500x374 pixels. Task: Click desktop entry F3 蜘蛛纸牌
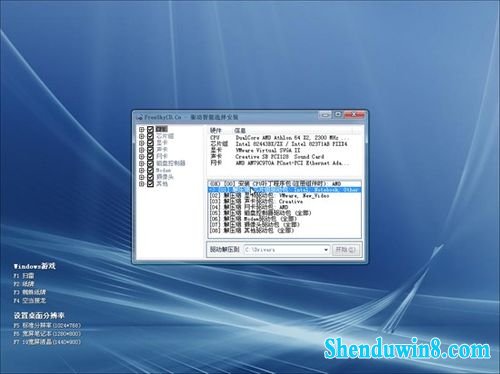30,292
